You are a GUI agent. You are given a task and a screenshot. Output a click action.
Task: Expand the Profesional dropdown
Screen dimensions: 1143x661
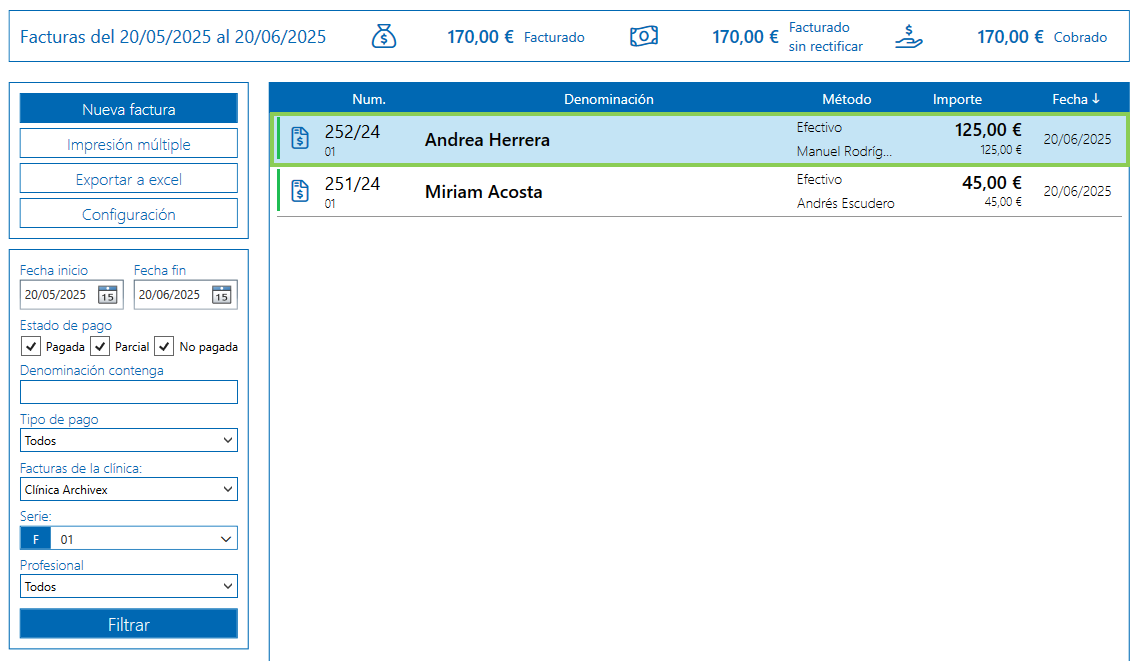tap(129, 587)
